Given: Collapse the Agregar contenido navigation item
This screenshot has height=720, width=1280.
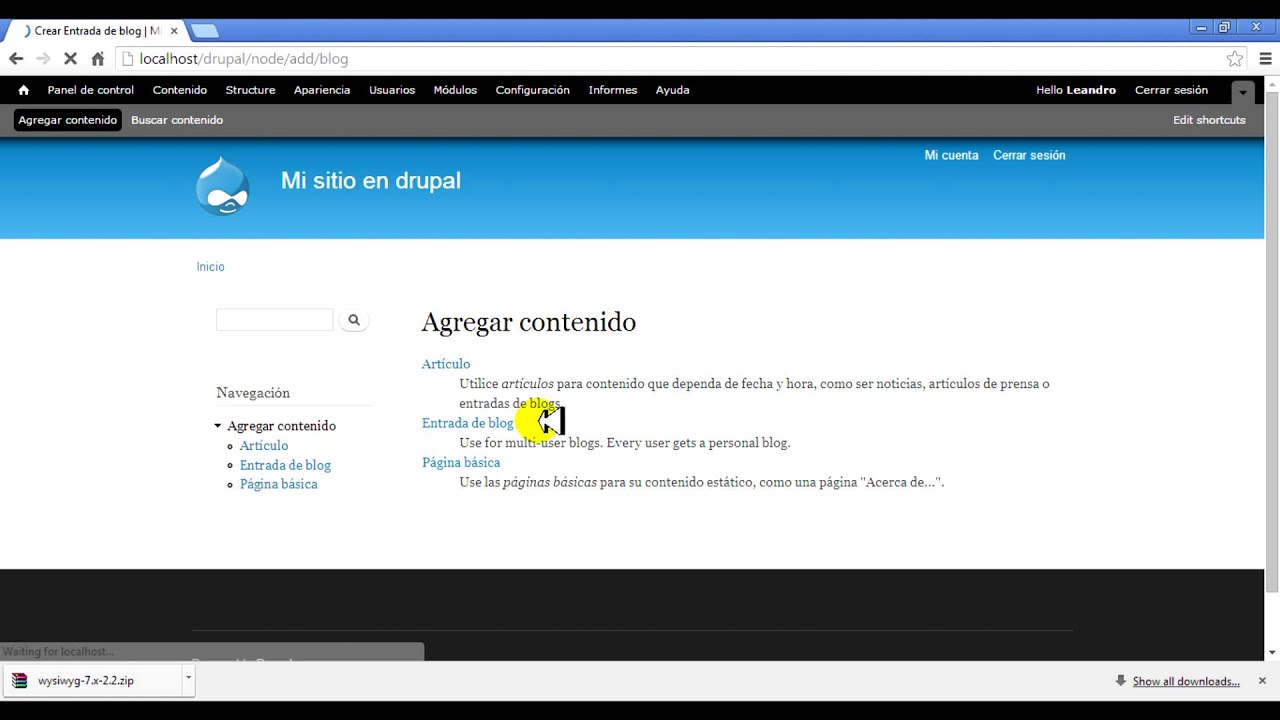Looking at the screenshot, I should [x=218, y=426].
